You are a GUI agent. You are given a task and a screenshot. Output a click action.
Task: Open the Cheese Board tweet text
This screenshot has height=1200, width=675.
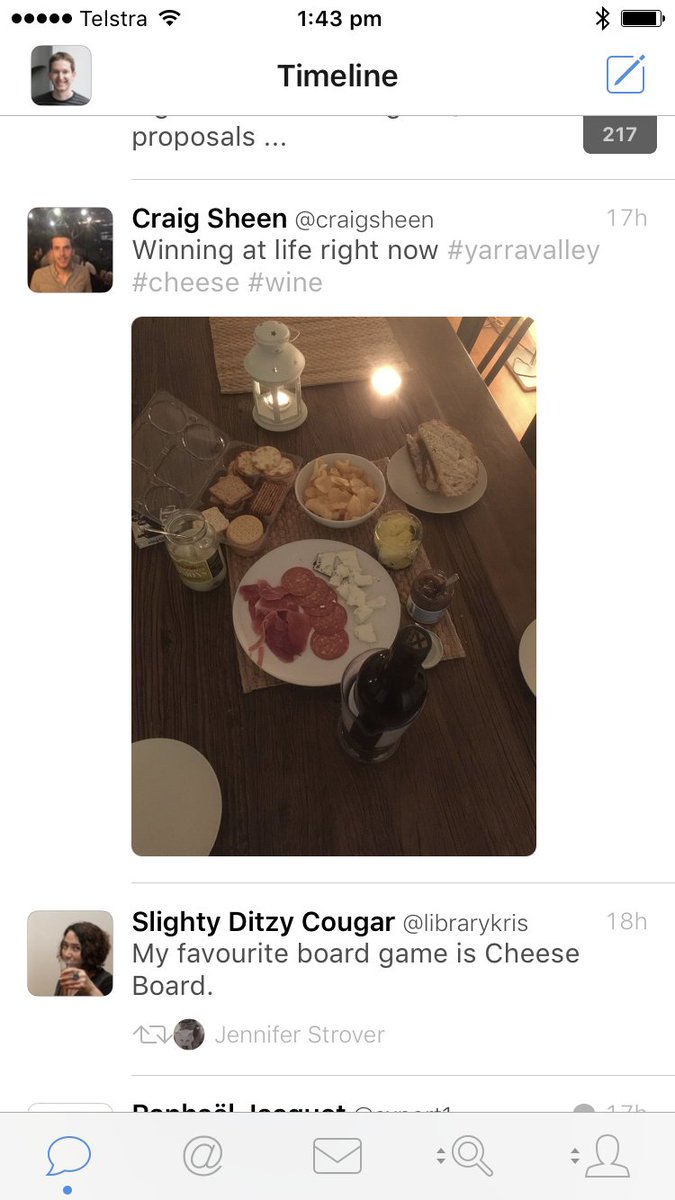356,969
